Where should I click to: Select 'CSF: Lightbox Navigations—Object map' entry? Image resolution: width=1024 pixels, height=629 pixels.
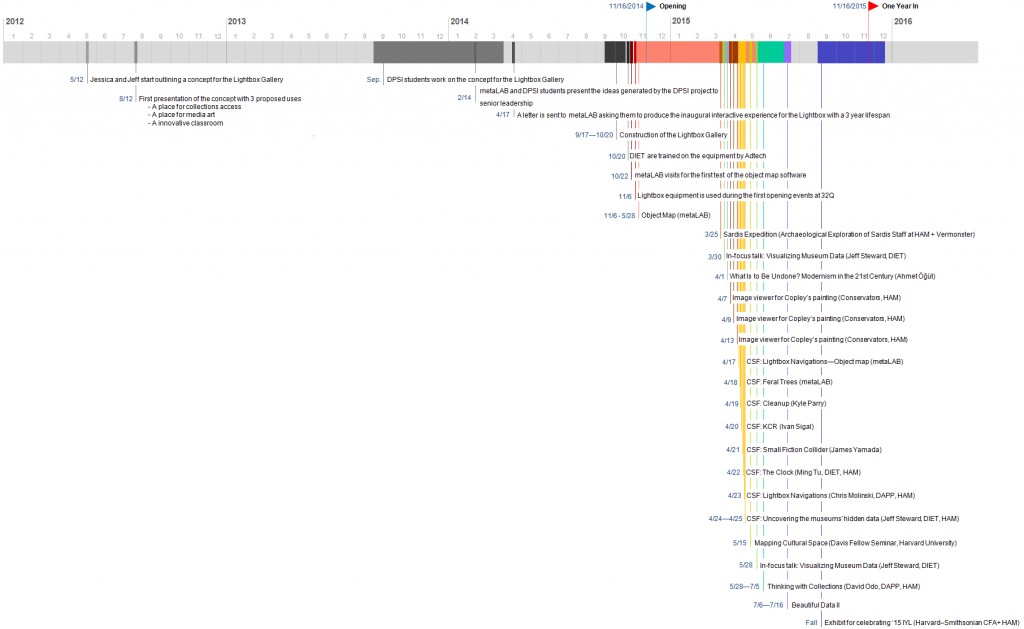tap(825, 362)
